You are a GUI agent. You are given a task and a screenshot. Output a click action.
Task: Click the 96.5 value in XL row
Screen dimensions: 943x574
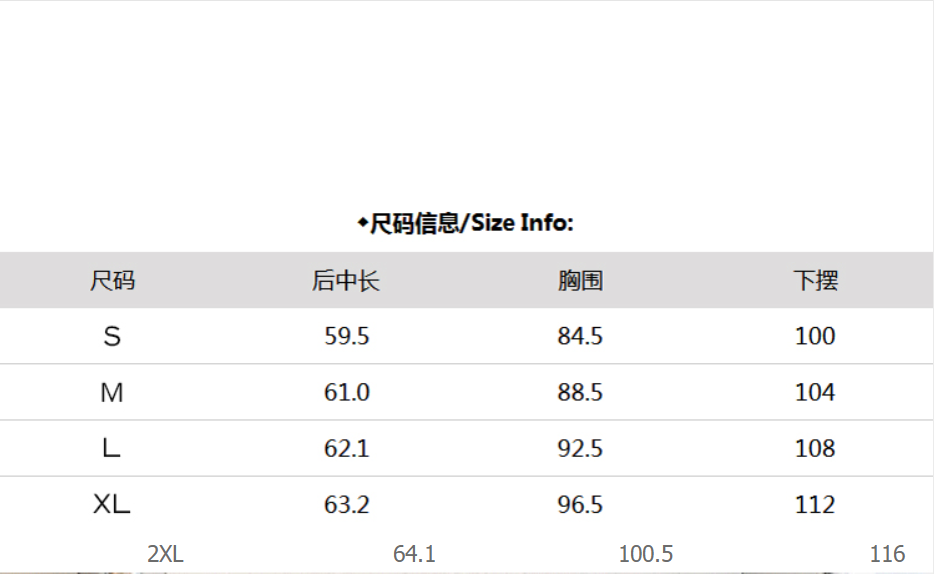click(580, 505)
